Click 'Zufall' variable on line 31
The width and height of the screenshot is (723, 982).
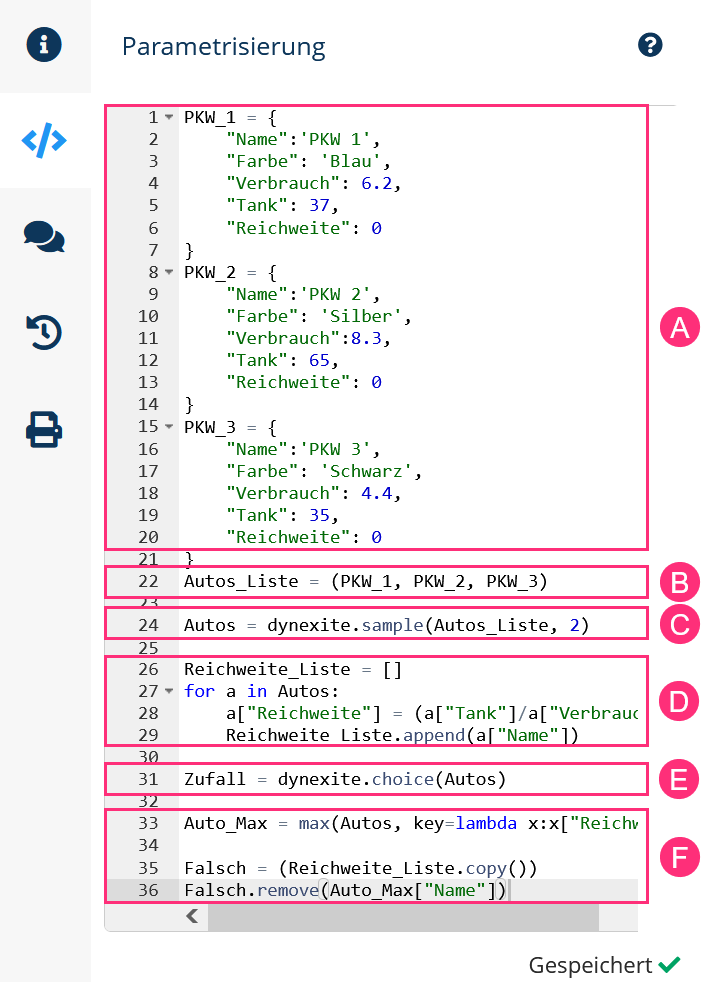click(x=215, y=779)
